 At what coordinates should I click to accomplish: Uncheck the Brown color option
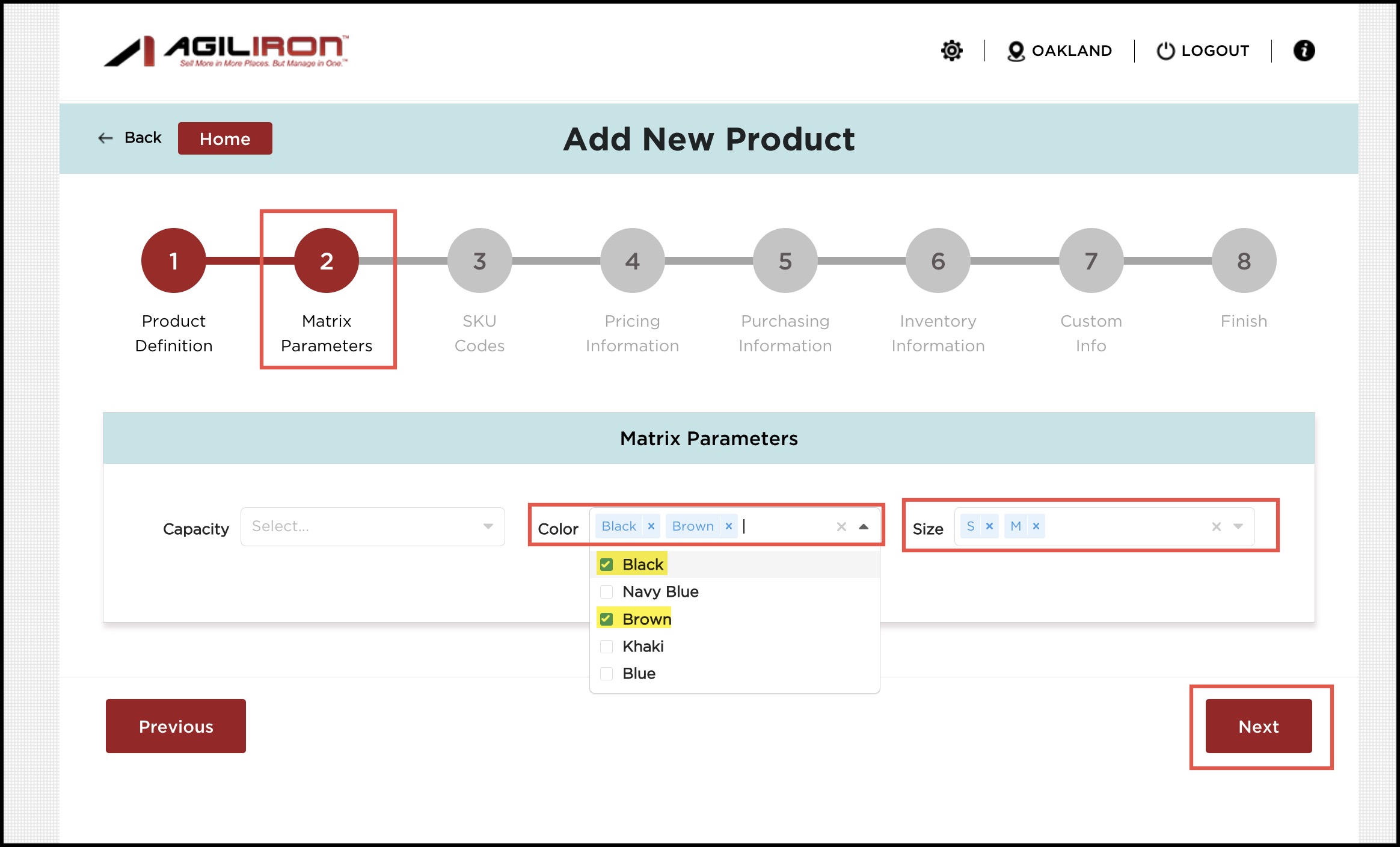pos(607,619)
